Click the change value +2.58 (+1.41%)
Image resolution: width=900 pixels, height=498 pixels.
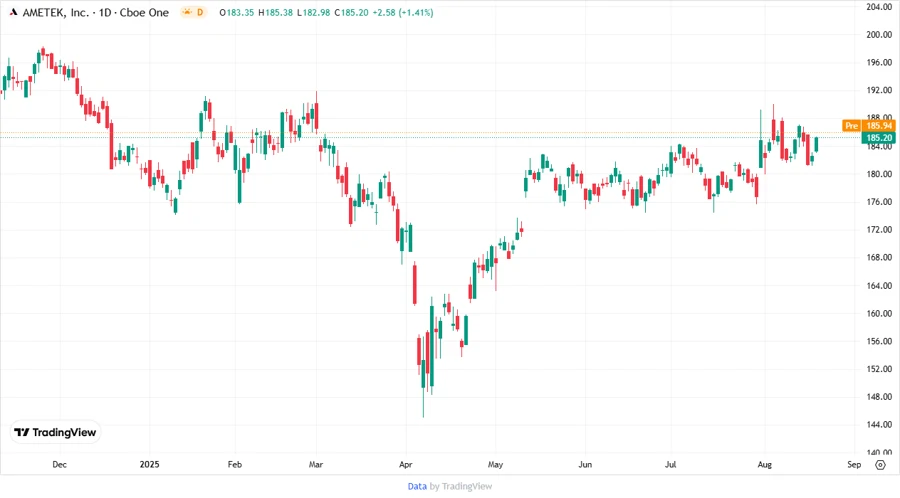403,12
